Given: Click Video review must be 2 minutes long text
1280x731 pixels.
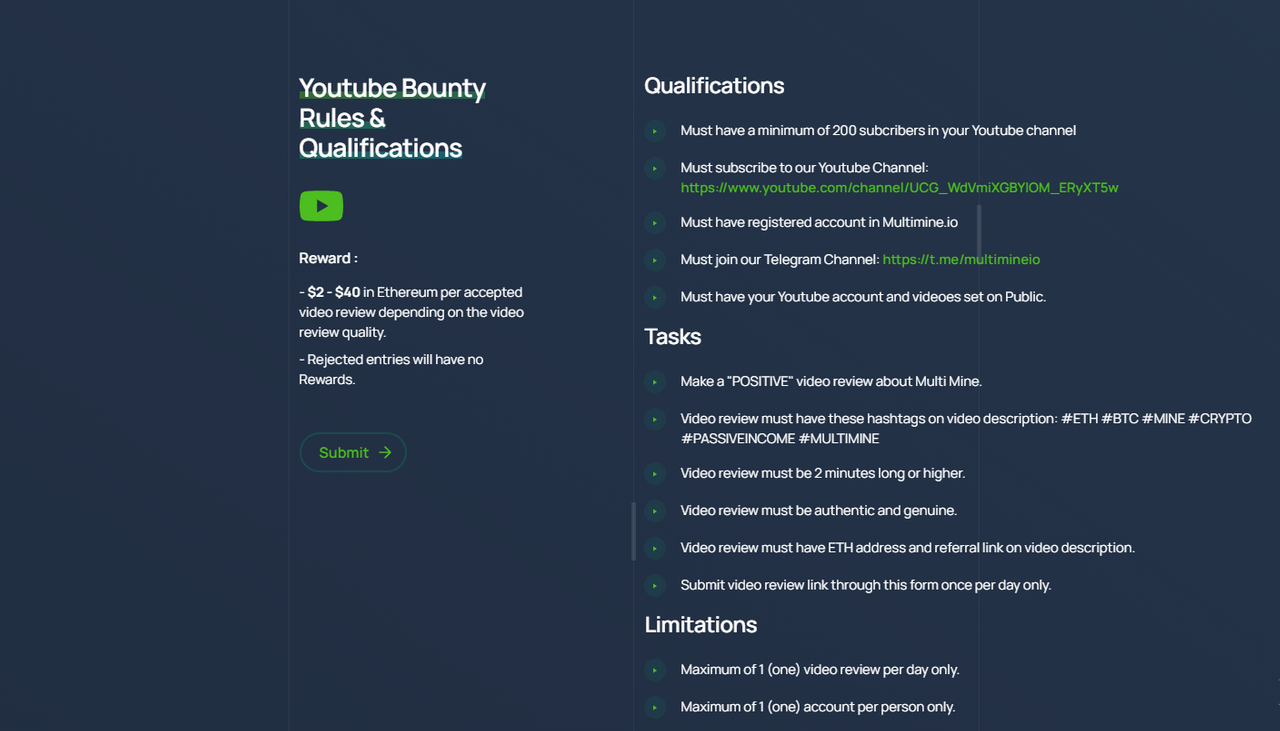Looking at the screenshot, I should click(823, 473).
